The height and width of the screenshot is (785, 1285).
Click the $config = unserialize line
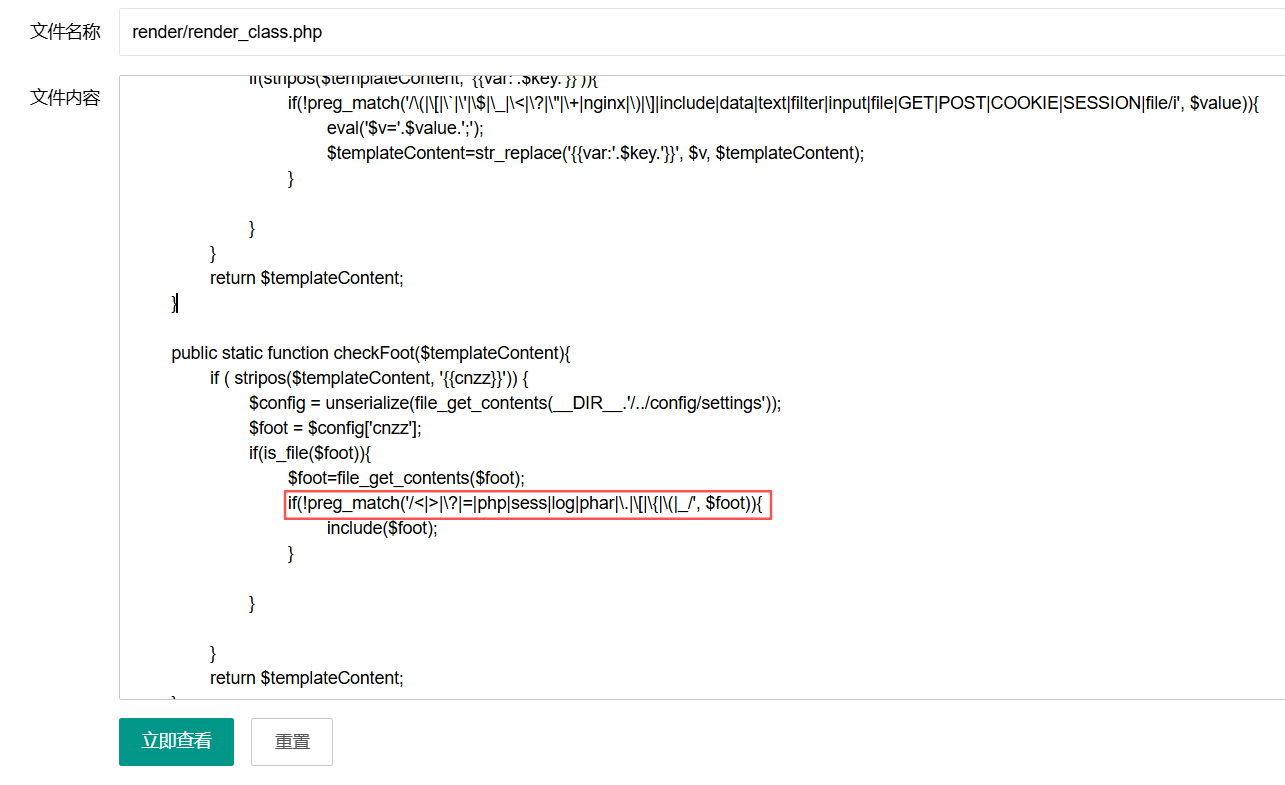(514, 403)
